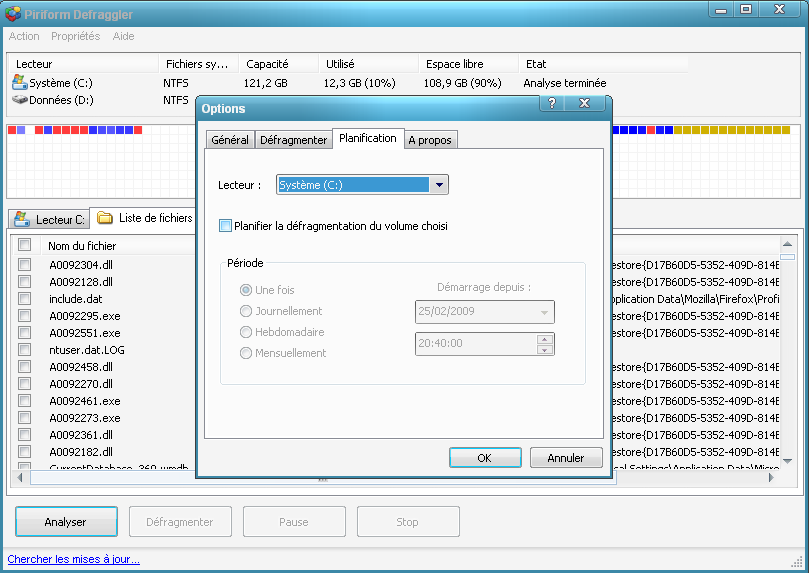This screenshot has width=809, height=573.
Task: Click the folder icon on Liste de fichiers tab
Action: pyautogui.click(x=105, y=218)
